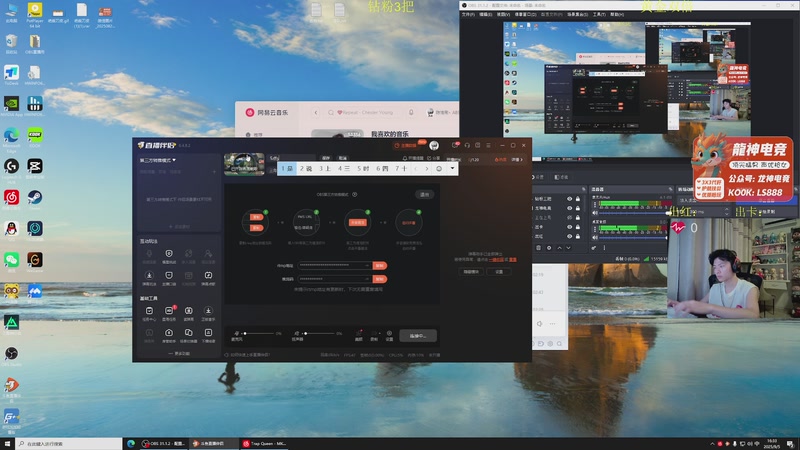Adjust the 扬声器 volume slider in companion
The height and width of the screenshot is (450, 800).
(x=320, y=333)
